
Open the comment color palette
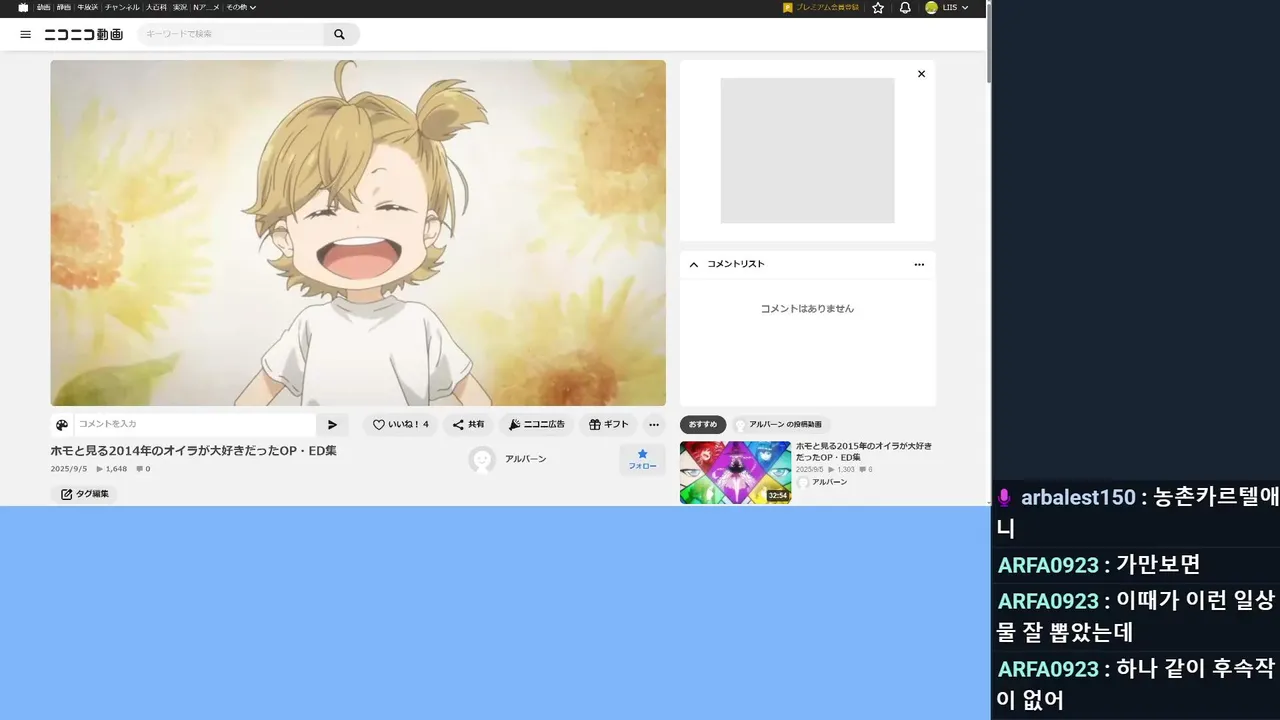(62, 425)
